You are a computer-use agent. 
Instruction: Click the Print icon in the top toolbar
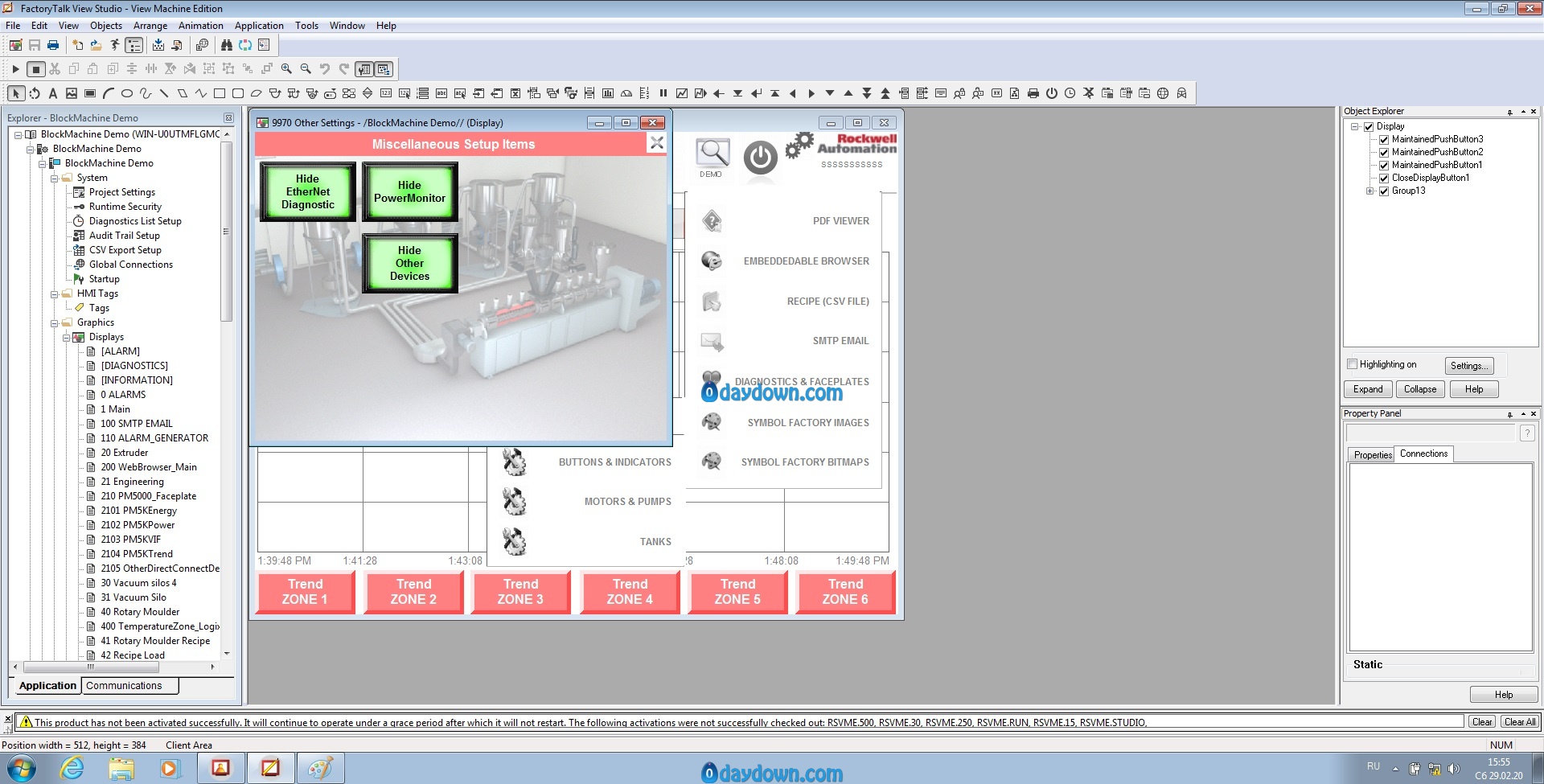coord(53,45)
